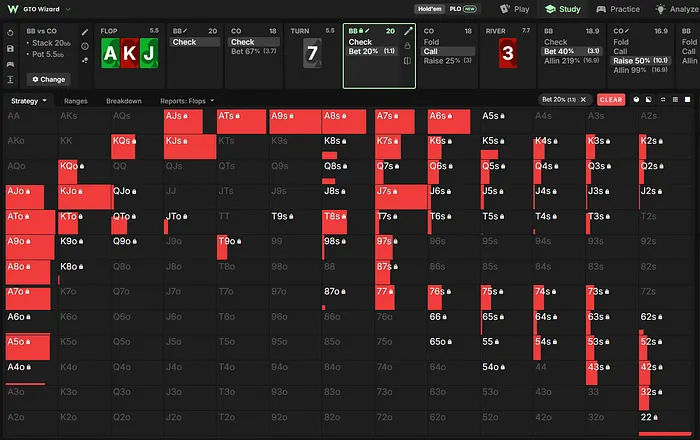Open the info circle icon beside Stack
Image resolution: width=700 pixels, height=440 pixels.
[x=85, y=46]
